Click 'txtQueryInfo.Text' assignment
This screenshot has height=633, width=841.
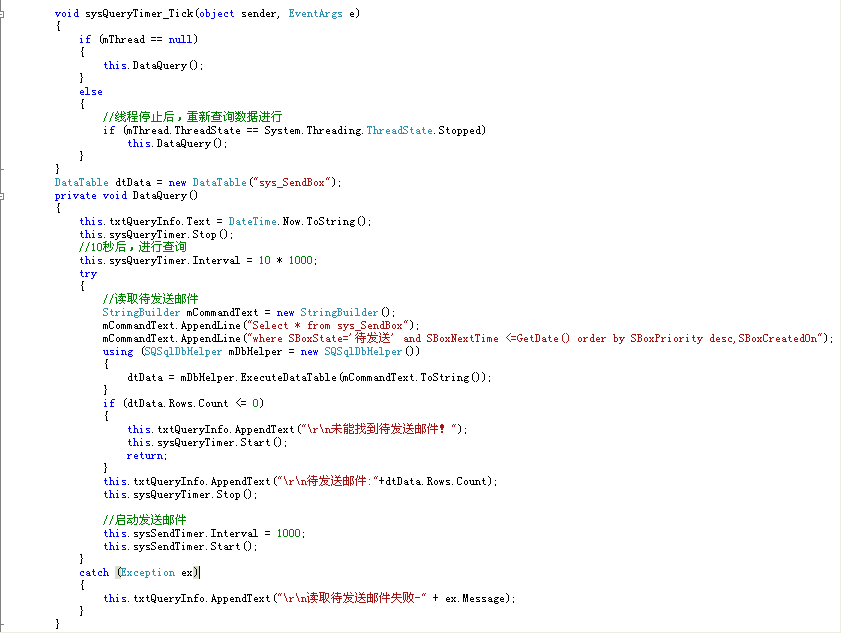160,222
